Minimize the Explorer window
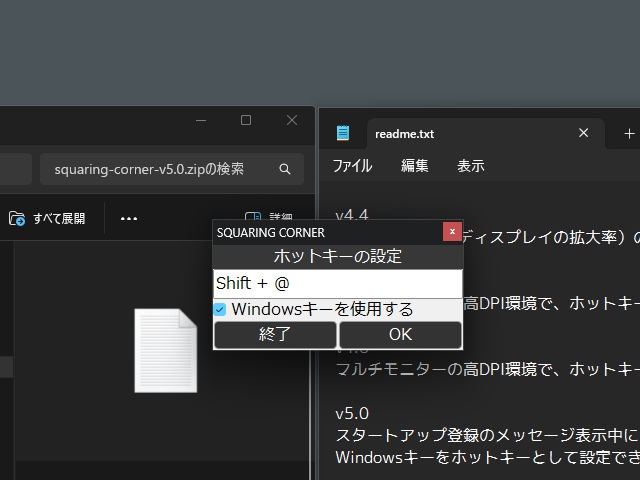This screenshot has height=480, width=640. (201, 120)
